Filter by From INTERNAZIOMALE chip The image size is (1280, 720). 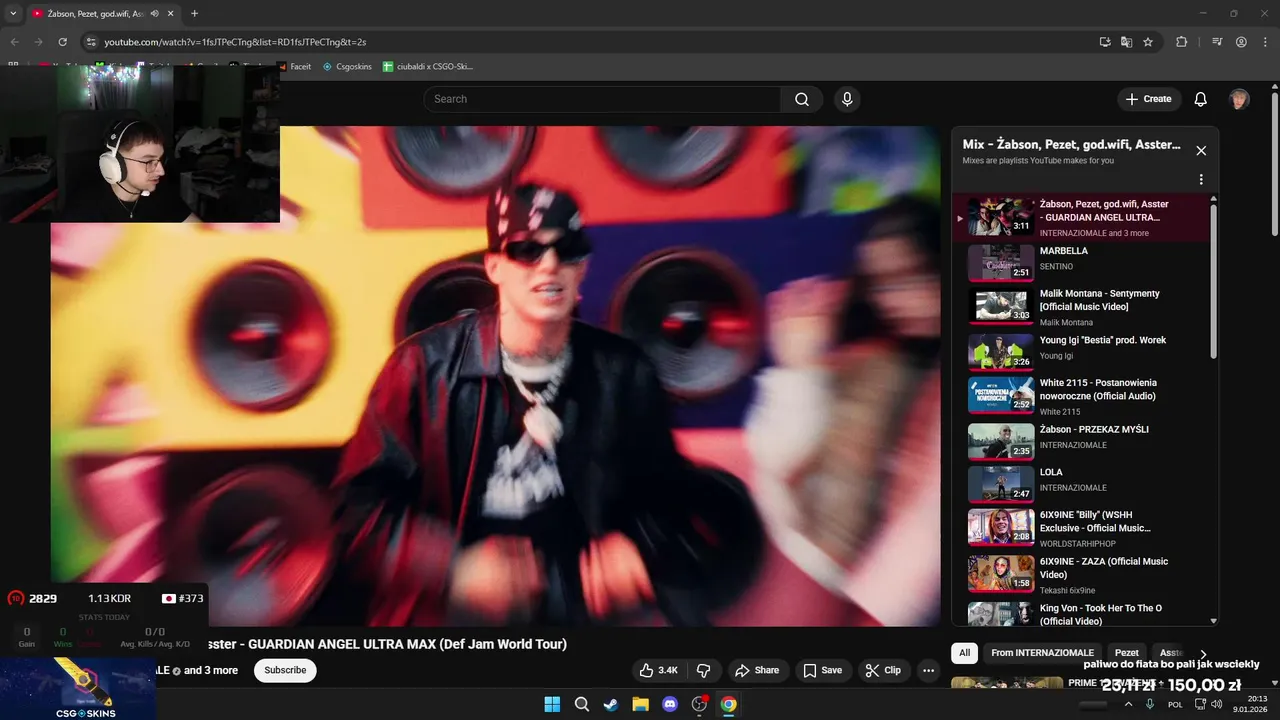pos(1043,653)
